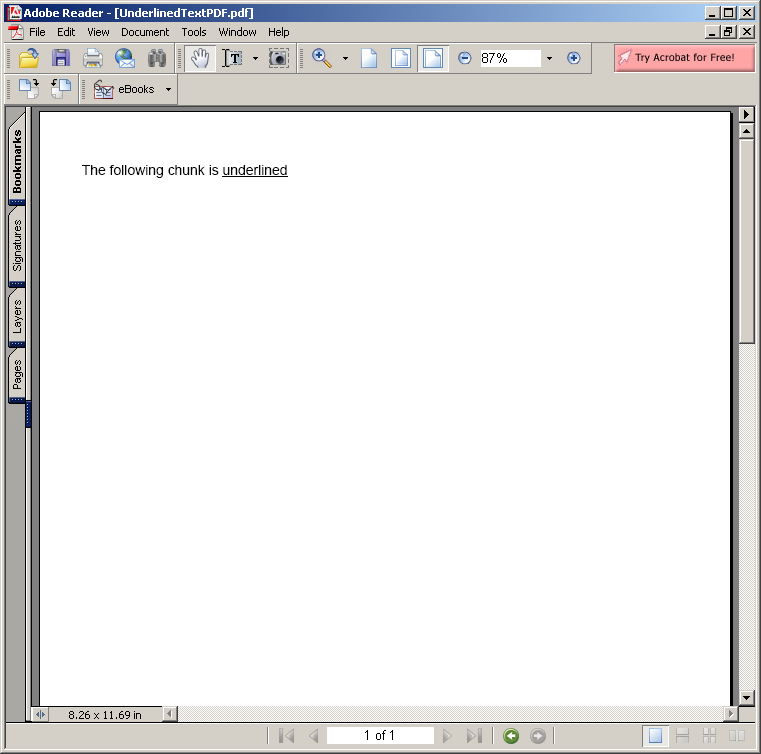The width and height of the screenshot is (761, 754).
Task: Open the Edit menu
Action: (66, 33)
